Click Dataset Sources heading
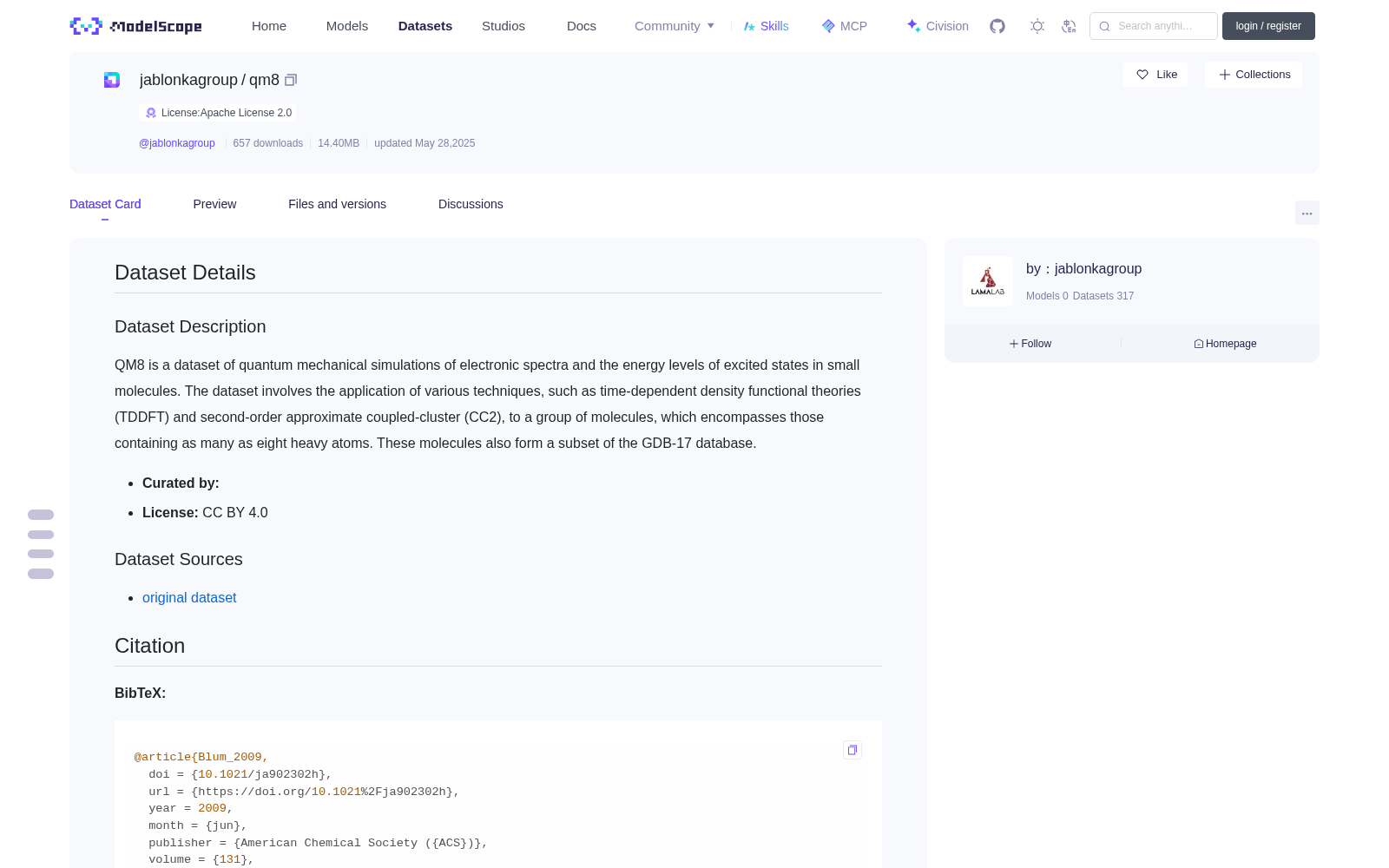The image size is (1389, 868). (x=179, y=559)
